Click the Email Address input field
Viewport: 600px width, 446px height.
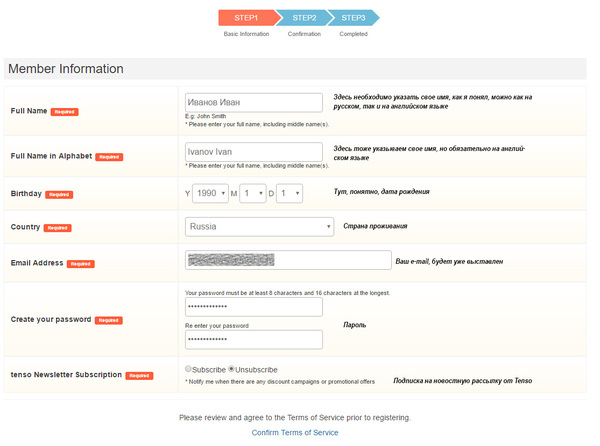click(289, 260)
